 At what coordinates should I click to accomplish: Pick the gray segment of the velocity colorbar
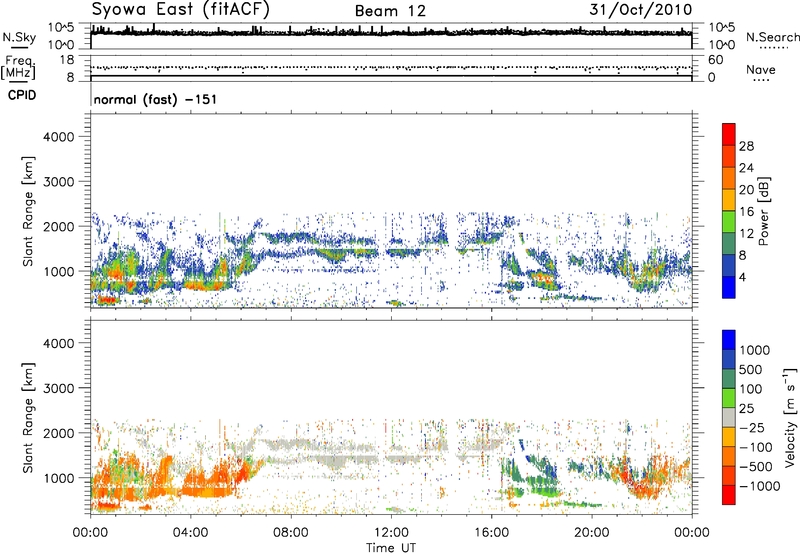click(x=729, y=418)
